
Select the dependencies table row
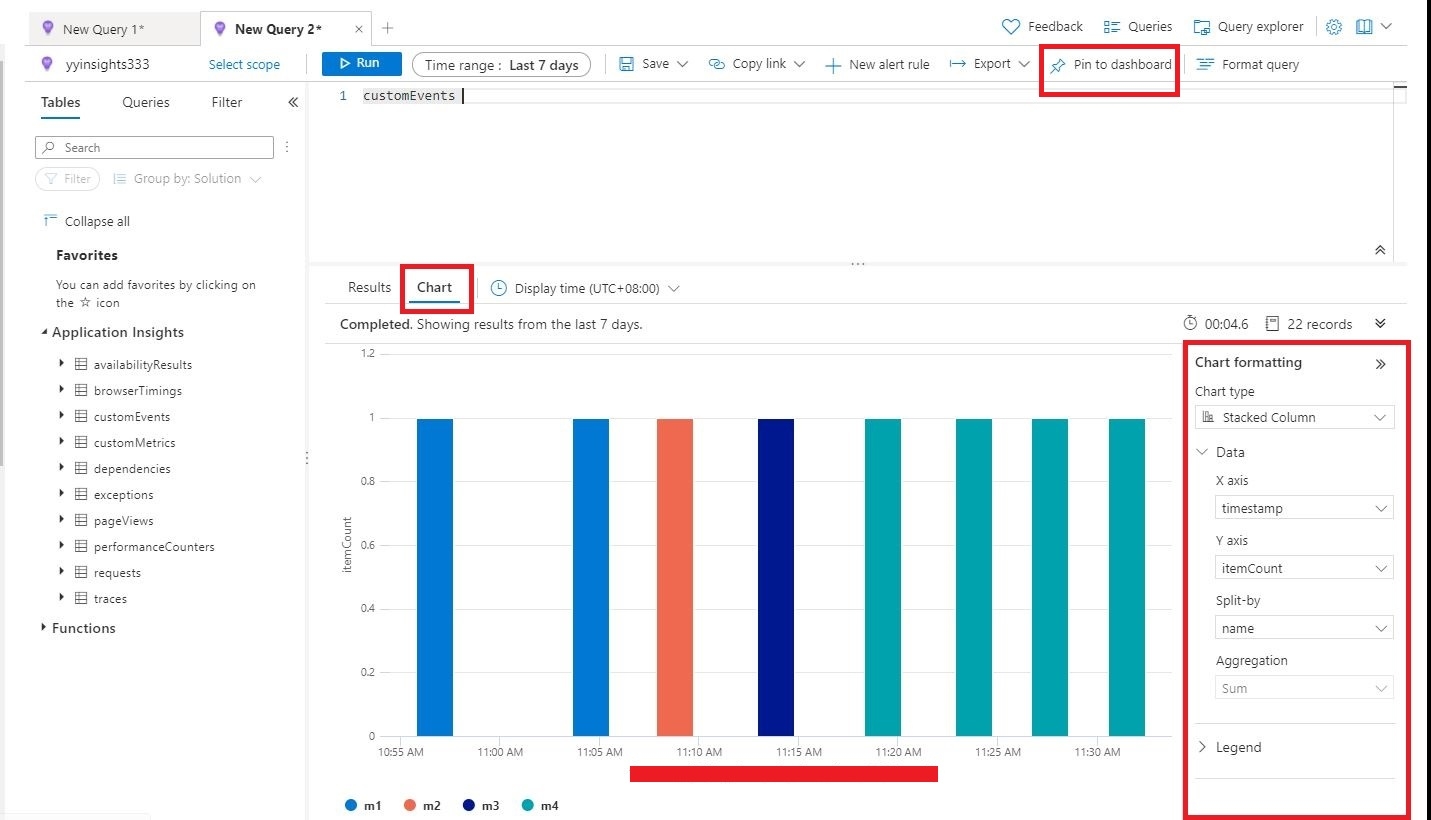tap(132, 469)
